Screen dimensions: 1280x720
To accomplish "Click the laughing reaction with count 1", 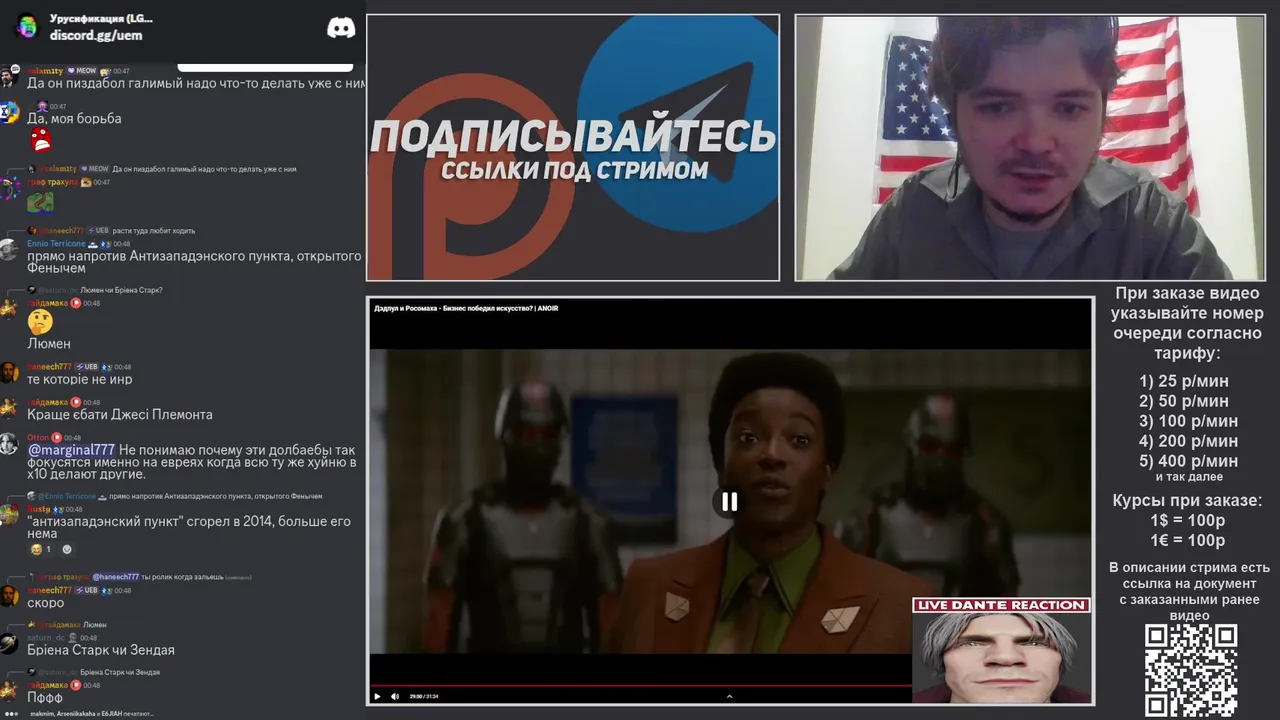I will point(41,549).
